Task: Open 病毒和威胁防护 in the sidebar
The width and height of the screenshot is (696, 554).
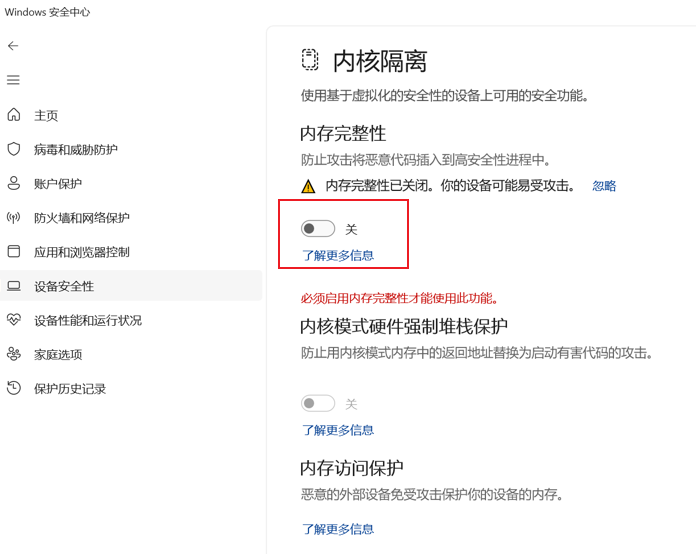Action: 76,150
